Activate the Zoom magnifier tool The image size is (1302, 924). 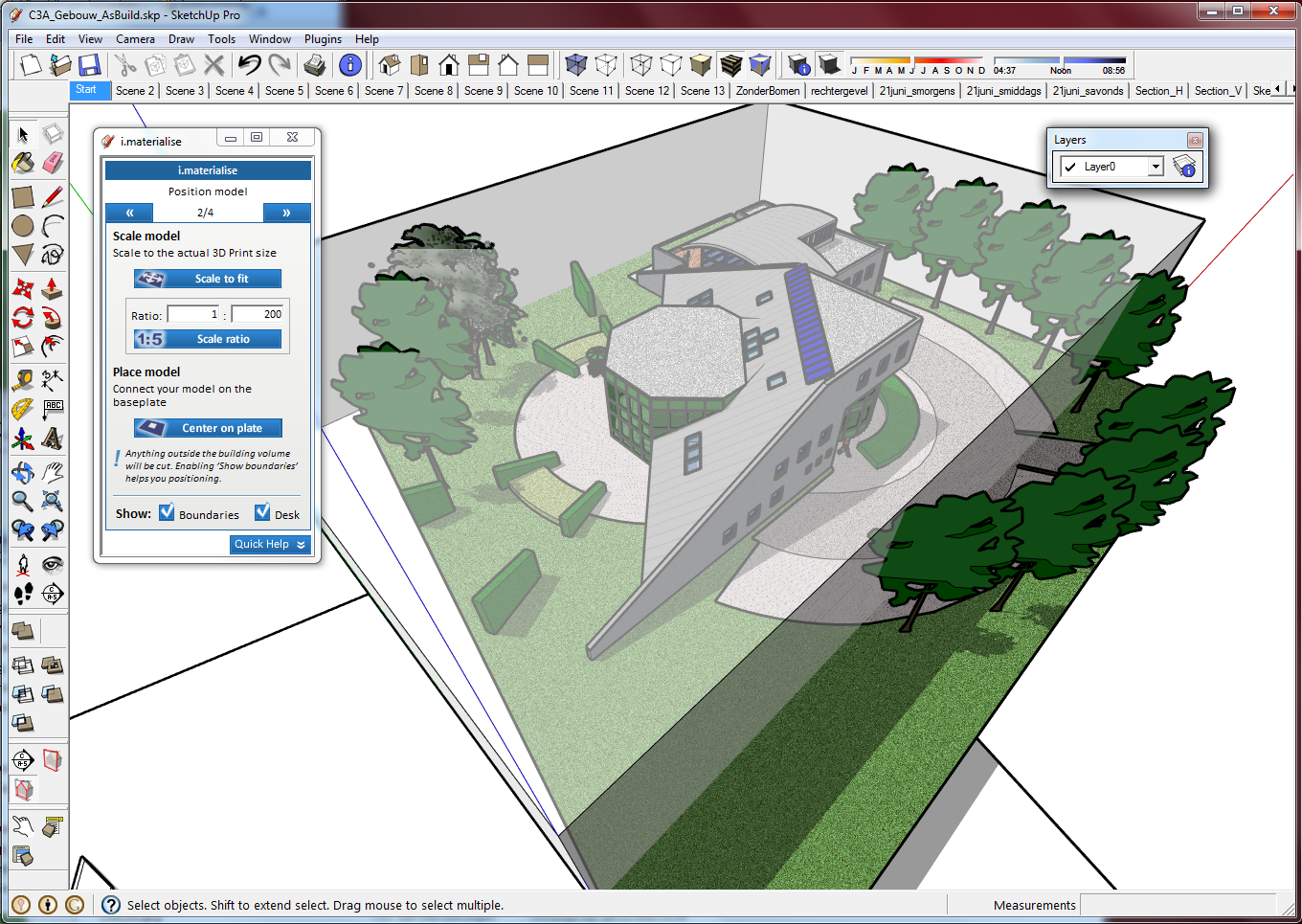[23, 500]
